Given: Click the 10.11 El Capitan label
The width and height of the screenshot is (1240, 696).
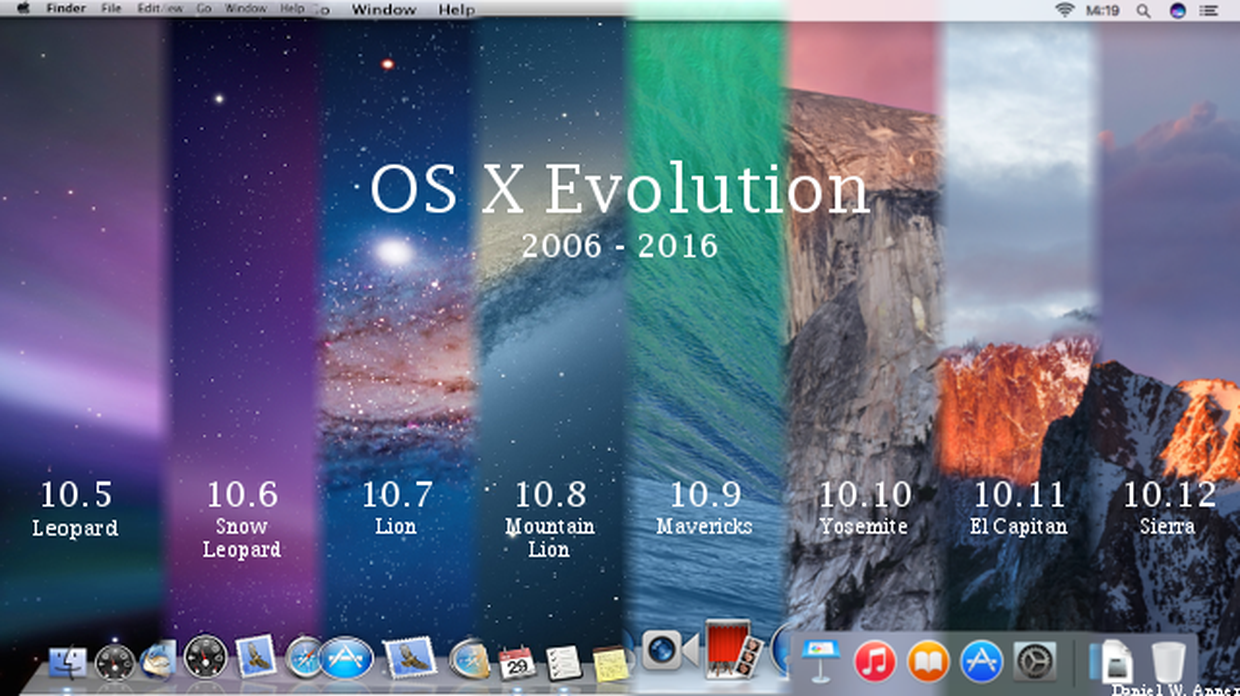Looking at the screenshot, I should (x=1019, y=508).
